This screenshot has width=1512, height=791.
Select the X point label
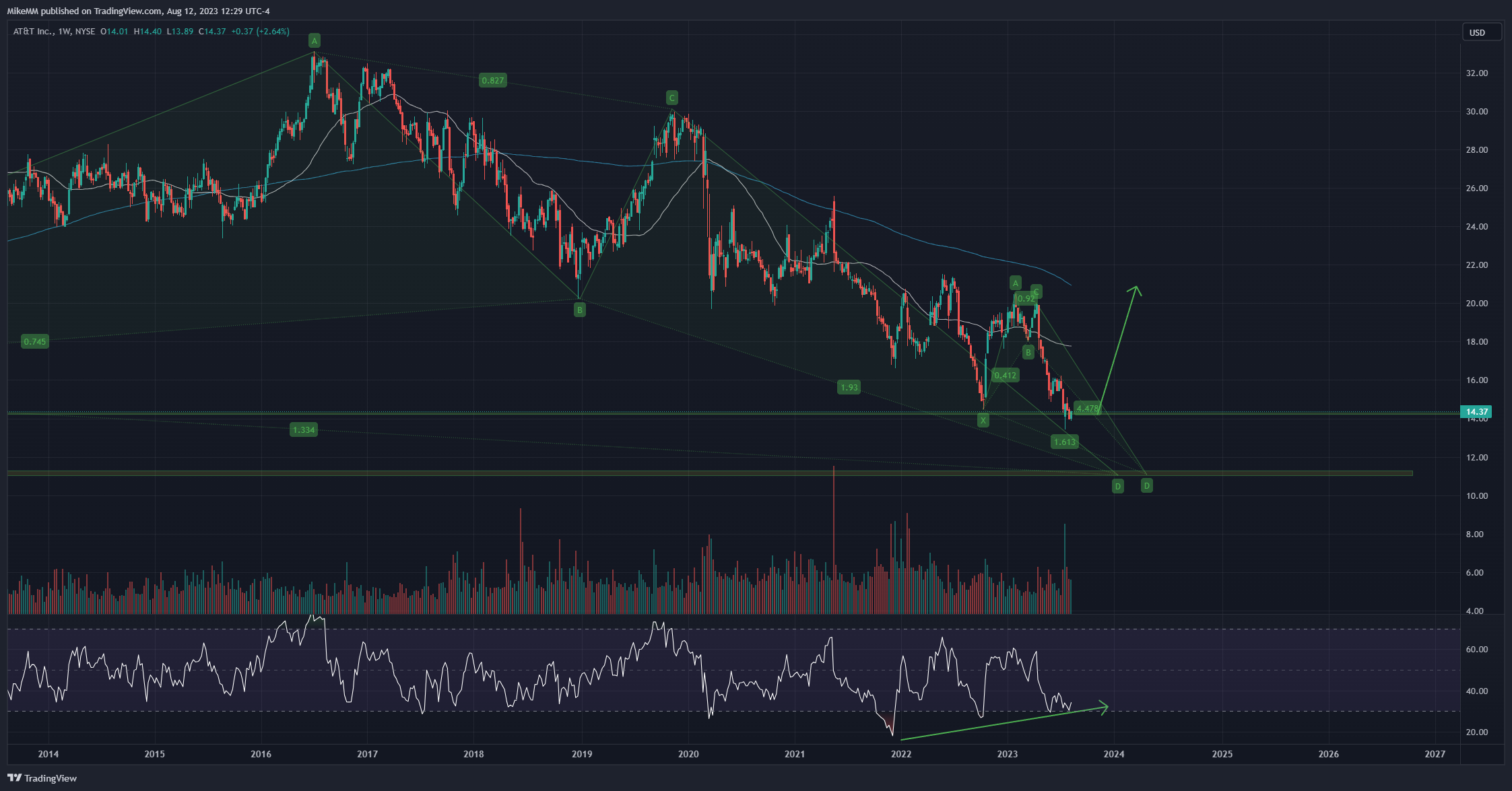[x=983, y=421]
